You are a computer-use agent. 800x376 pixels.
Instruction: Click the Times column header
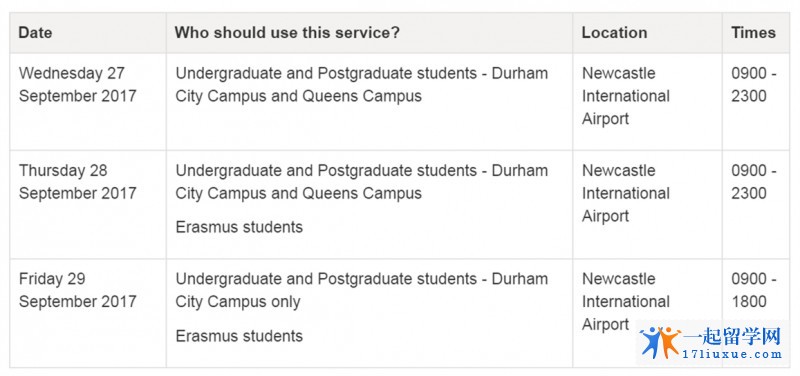(753, 33)
